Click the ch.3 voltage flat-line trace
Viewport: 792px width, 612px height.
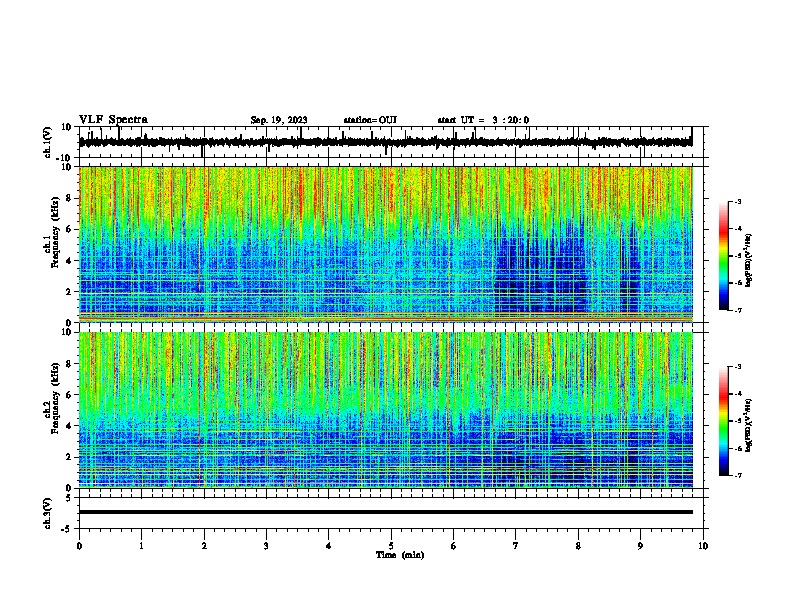[x=386, y=512]
